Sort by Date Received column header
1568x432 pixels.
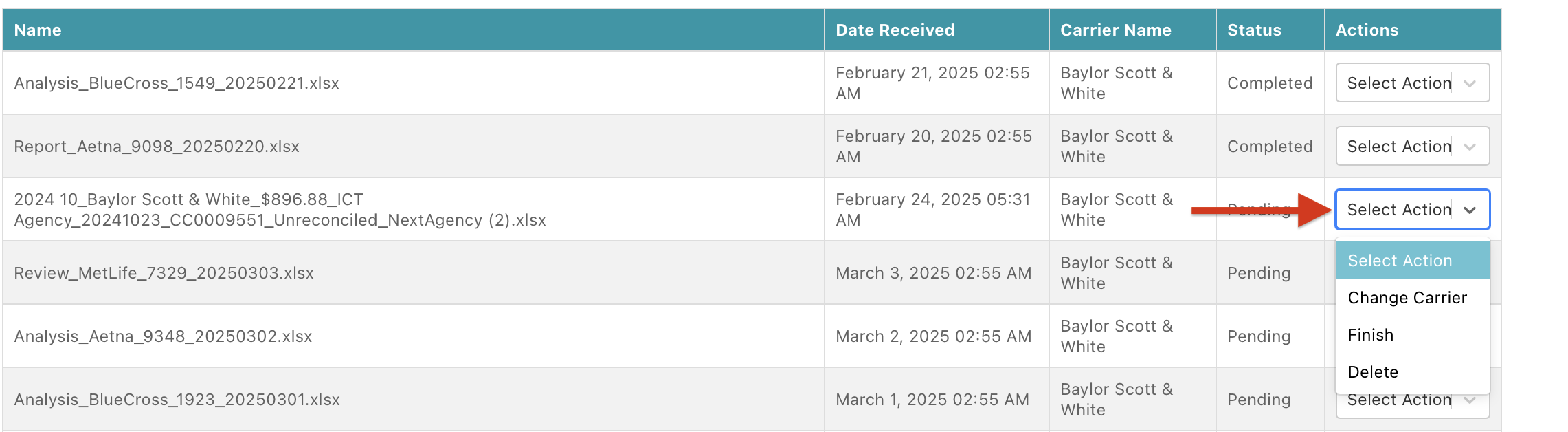tap(895, 30)
